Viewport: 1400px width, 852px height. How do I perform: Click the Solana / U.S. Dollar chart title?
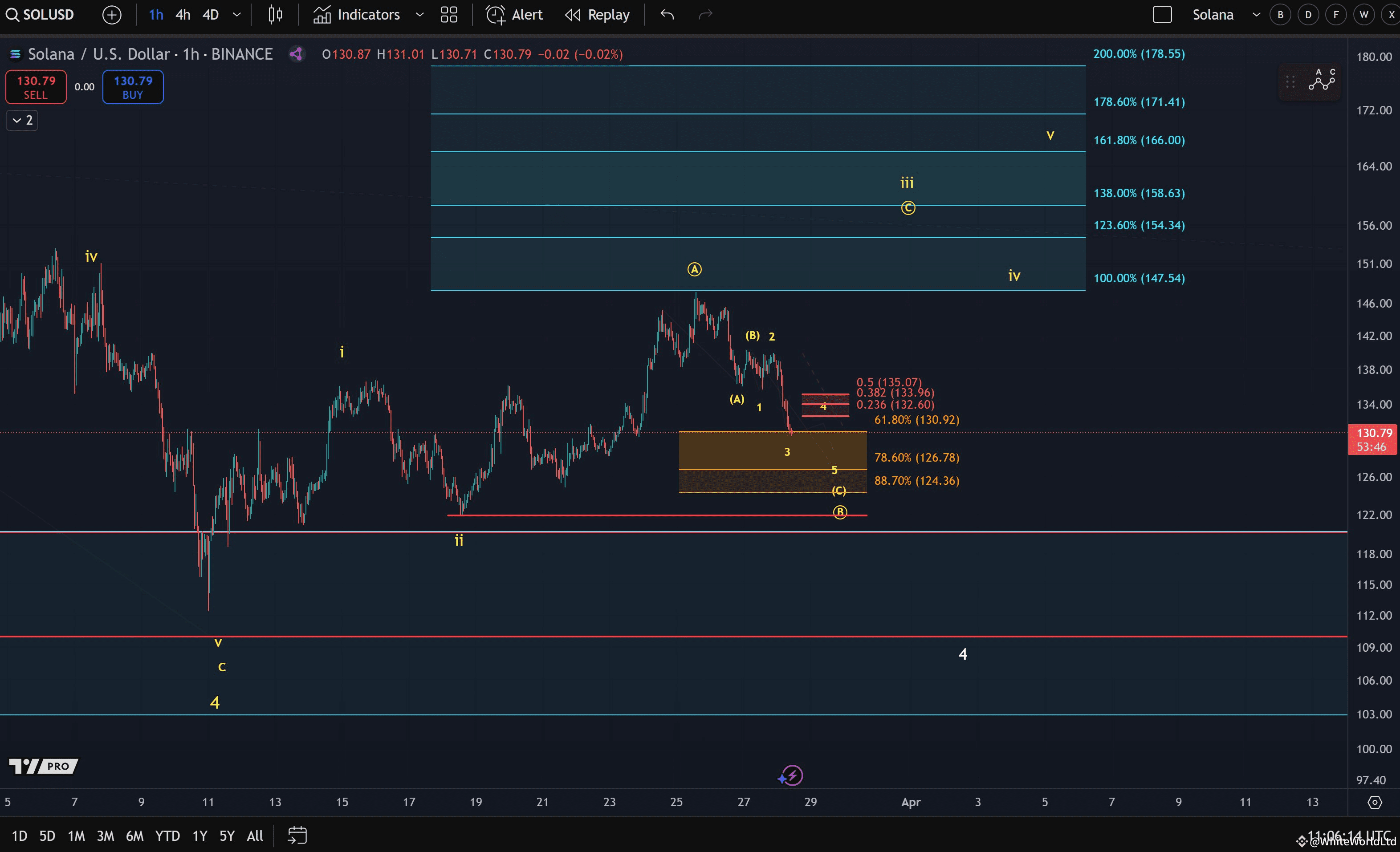(x=151, y=54)
